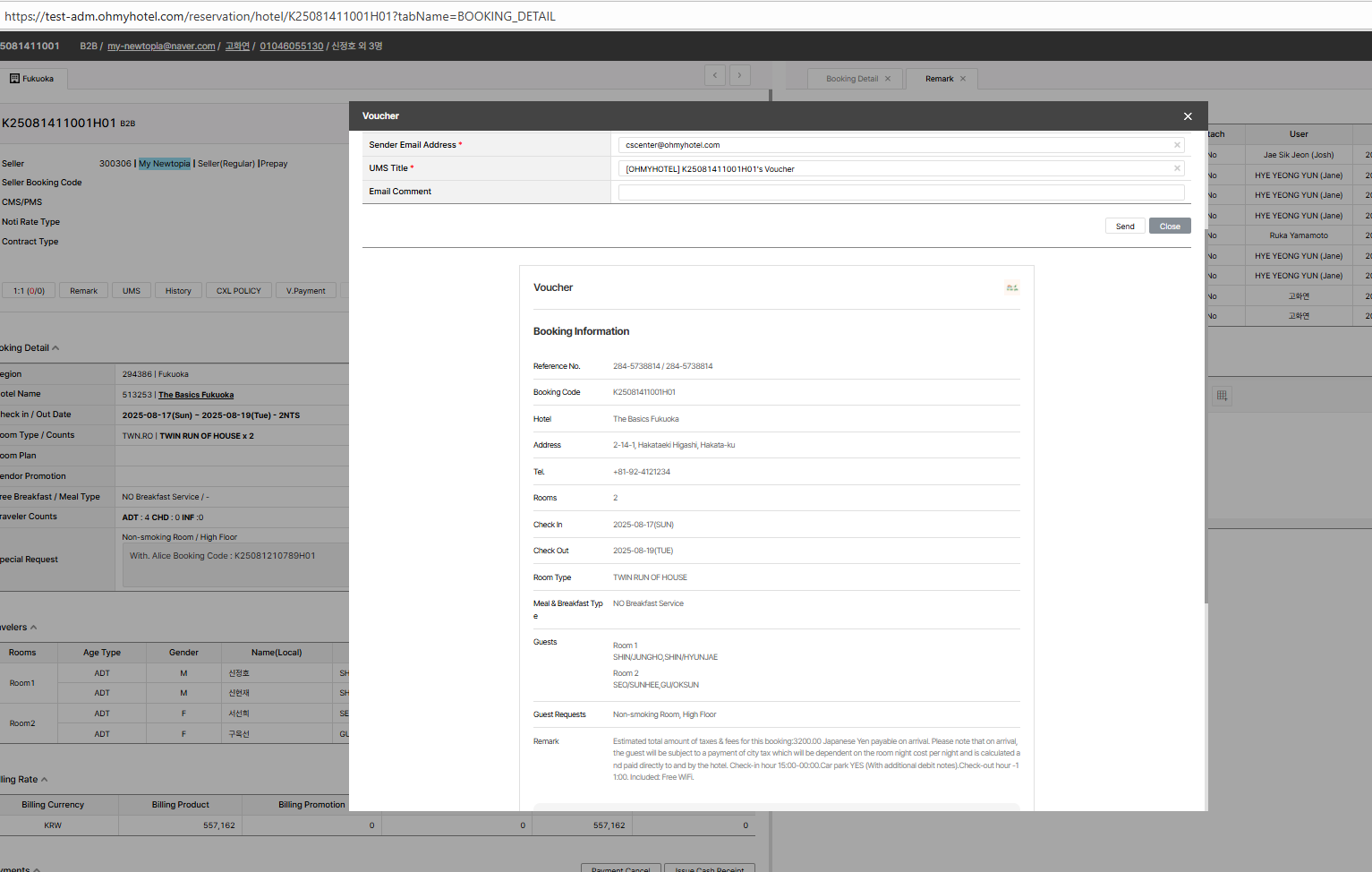This screenshot has height=872, width=1372.
Task: Close the Remark tab with its x
Action: coord(963,79)
